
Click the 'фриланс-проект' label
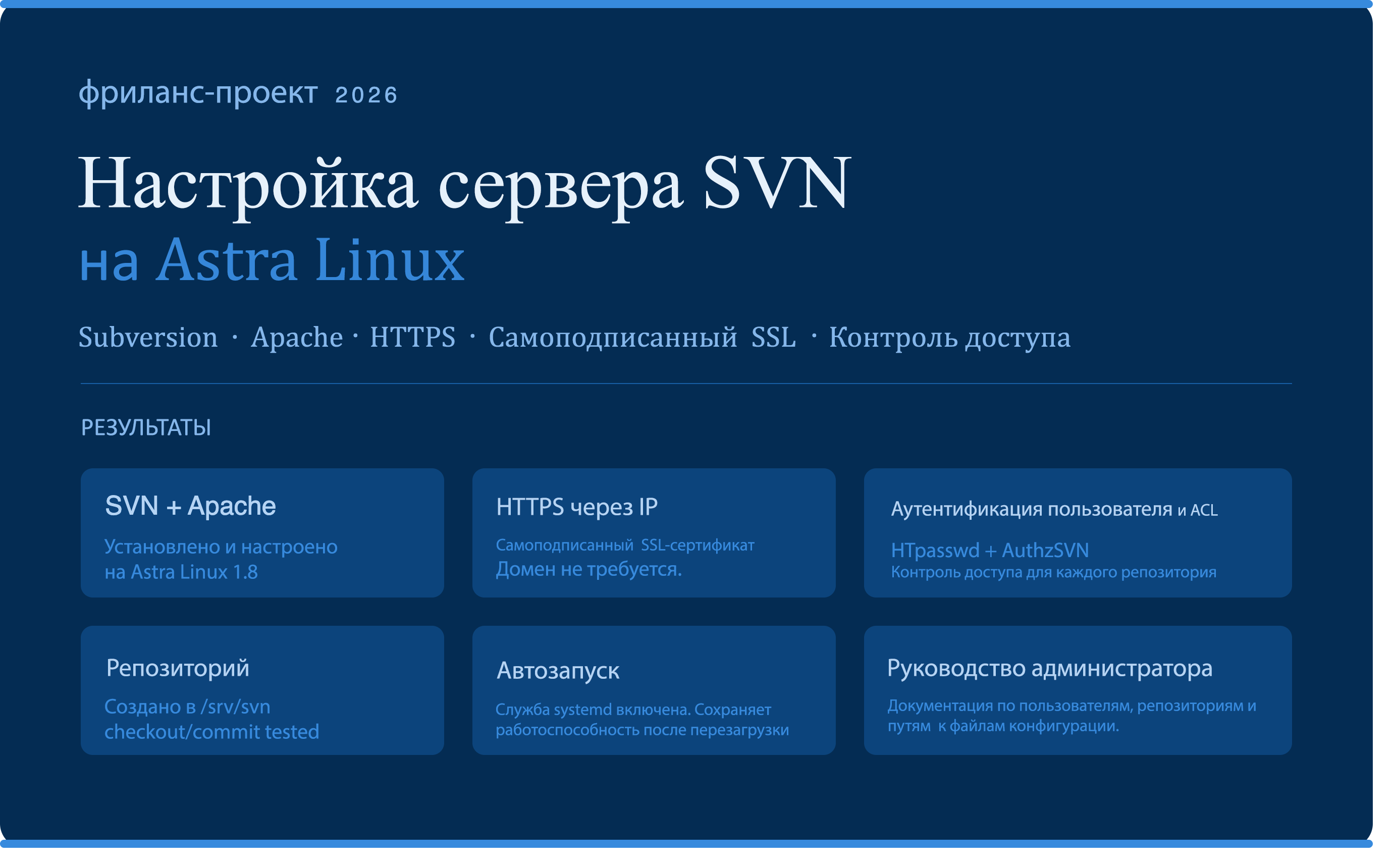198,93
